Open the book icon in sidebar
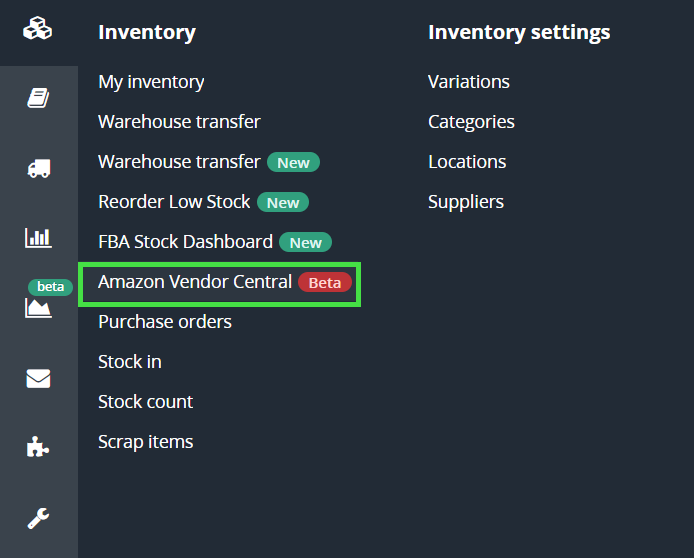694x558 pixels. click(38, 98)
